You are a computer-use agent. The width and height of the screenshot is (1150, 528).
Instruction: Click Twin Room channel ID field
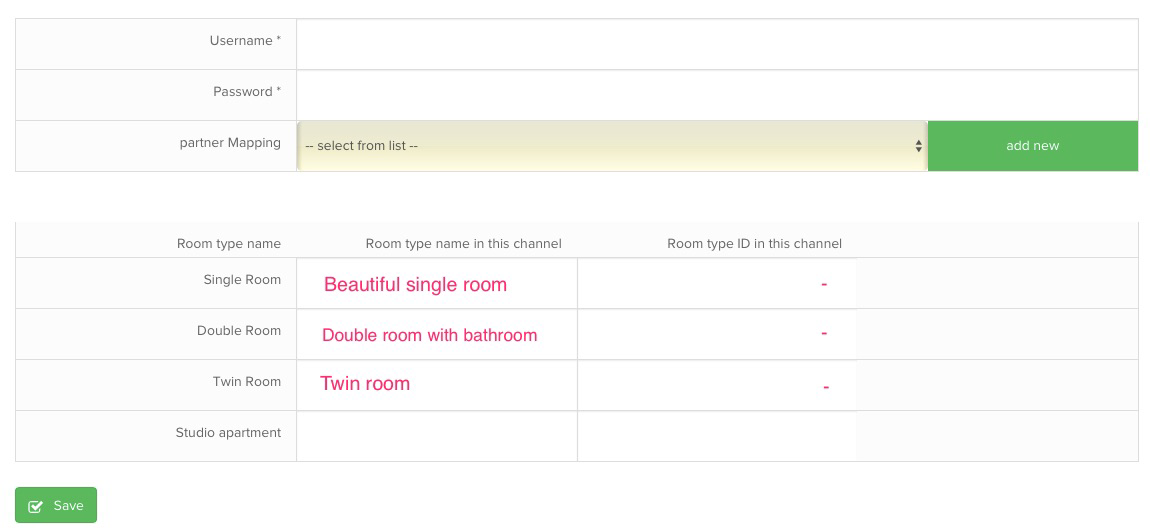click(x=717, y=385)
